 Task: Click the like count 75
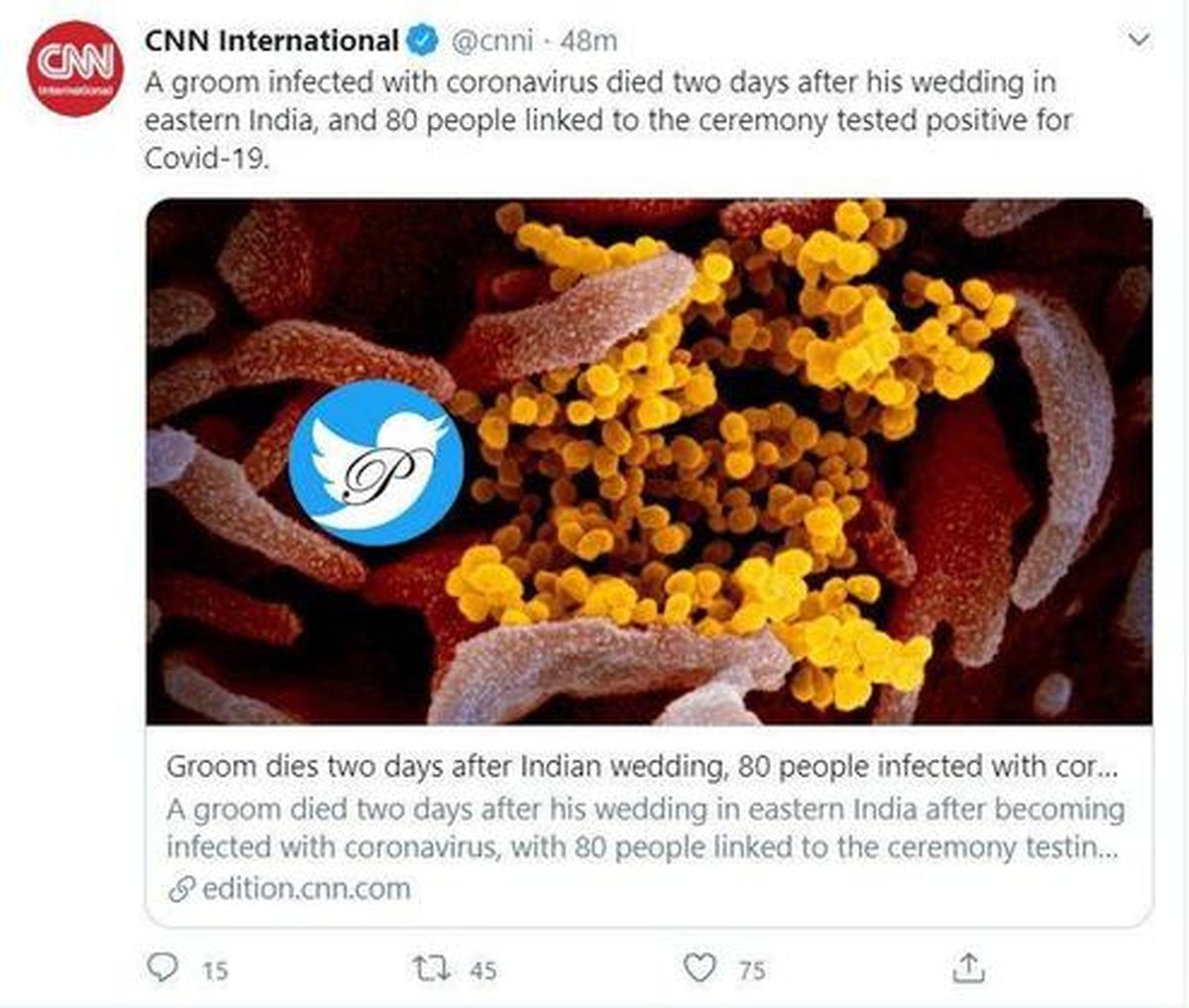pyautogui.click(x=751, y=969)
